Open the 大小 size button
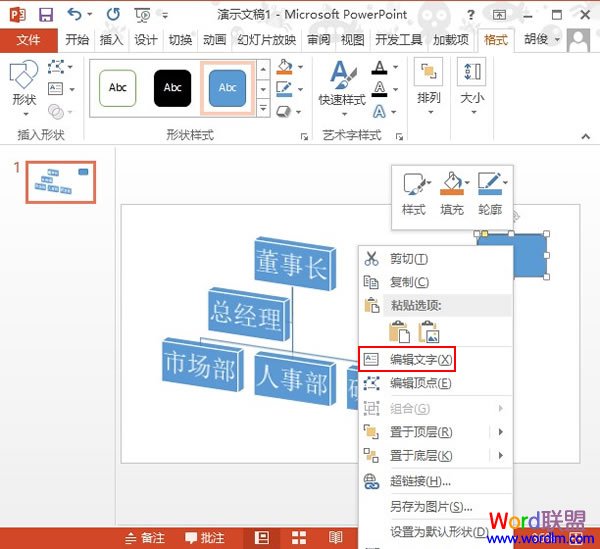 (473, 86)
